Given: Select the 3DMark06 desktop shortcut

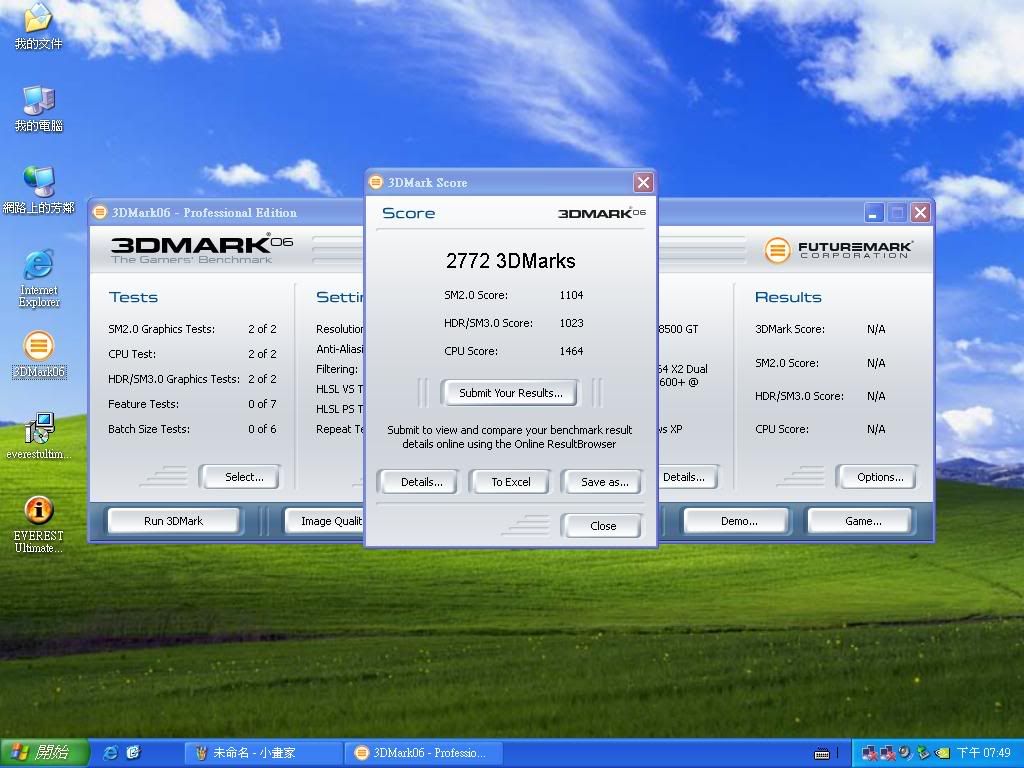Looking at the screenshot, I should point(39,355).
